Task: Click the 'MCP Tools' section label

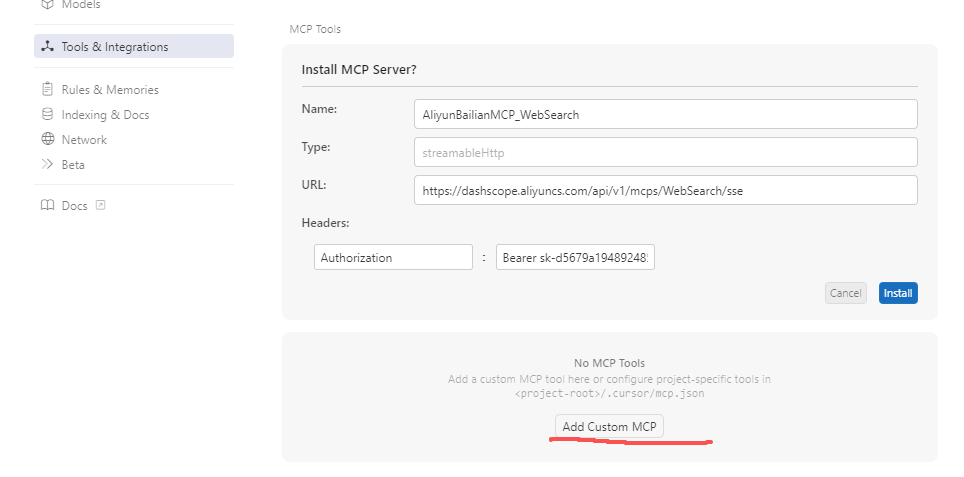Action: [315, 29]
